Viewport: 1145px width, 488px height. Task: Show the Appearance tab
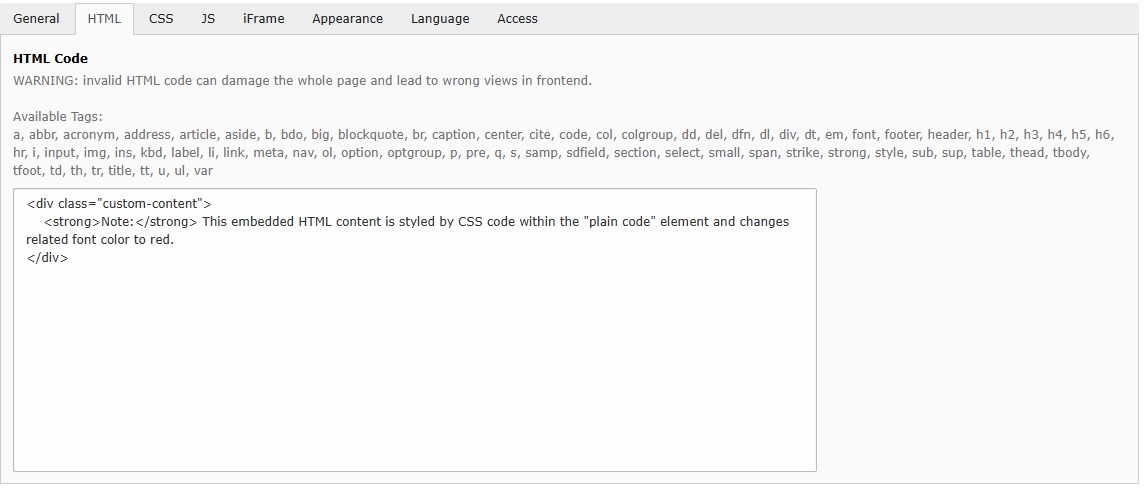coord(347,19)
